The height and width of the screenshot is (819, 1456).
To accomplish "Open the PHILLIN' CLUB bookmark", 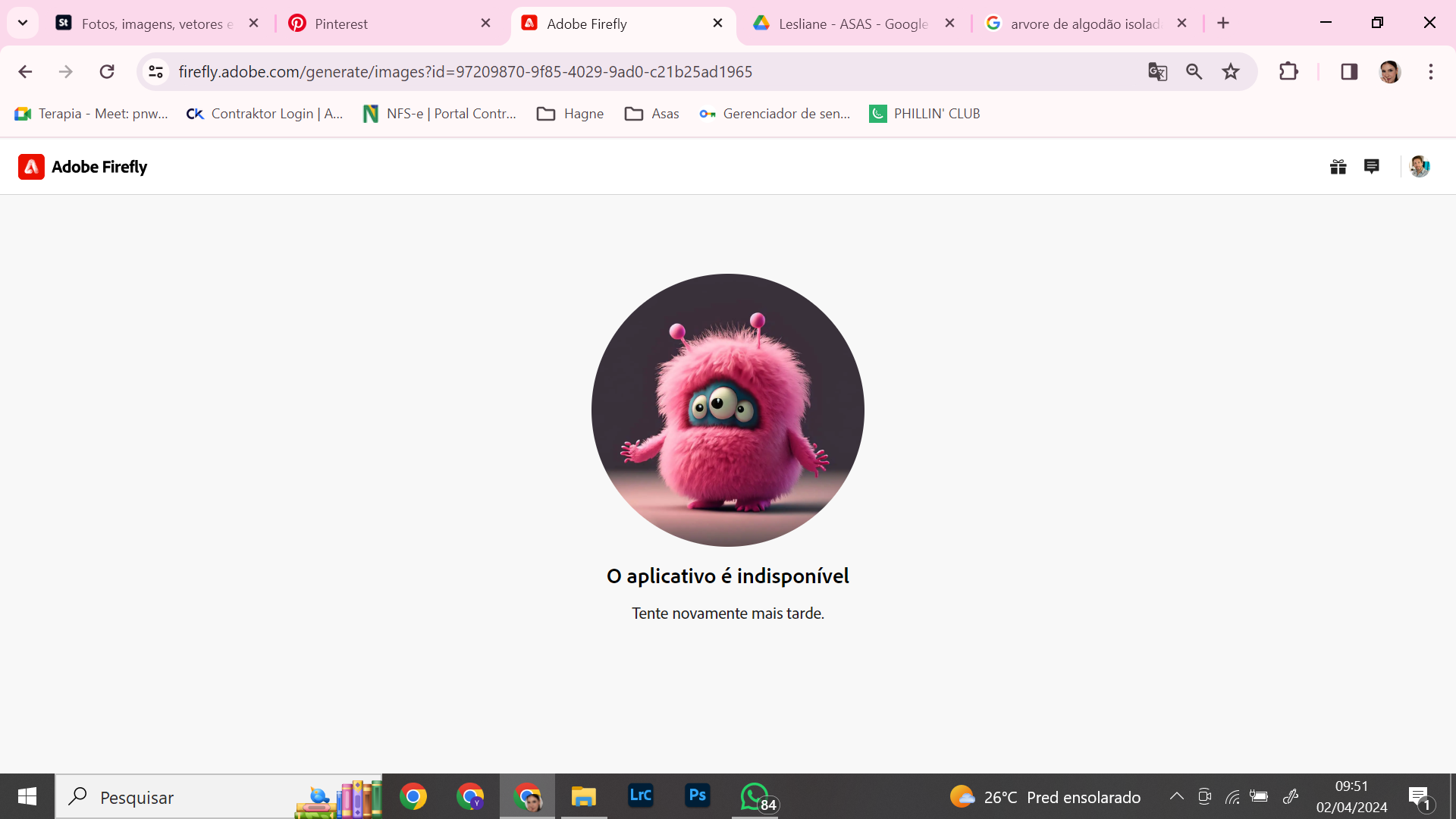I will (924, 113).
